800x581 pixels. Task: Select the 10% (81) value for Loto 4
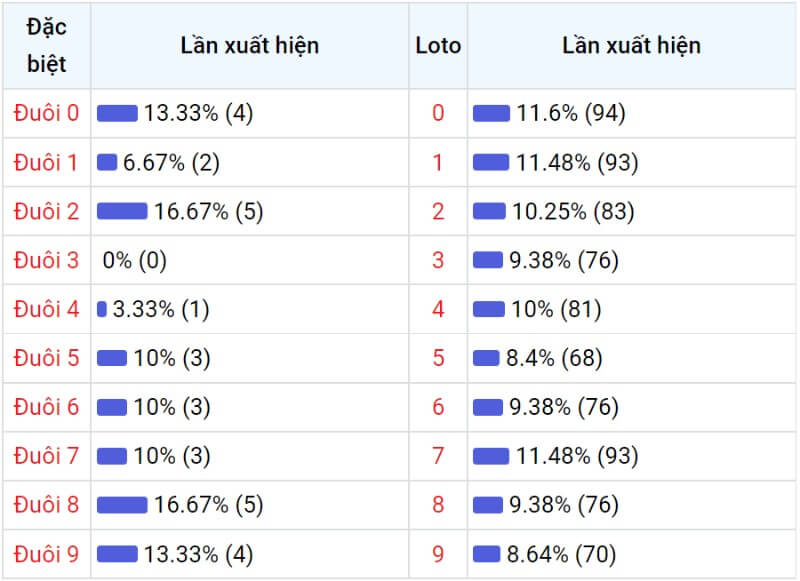coord(556,310)
